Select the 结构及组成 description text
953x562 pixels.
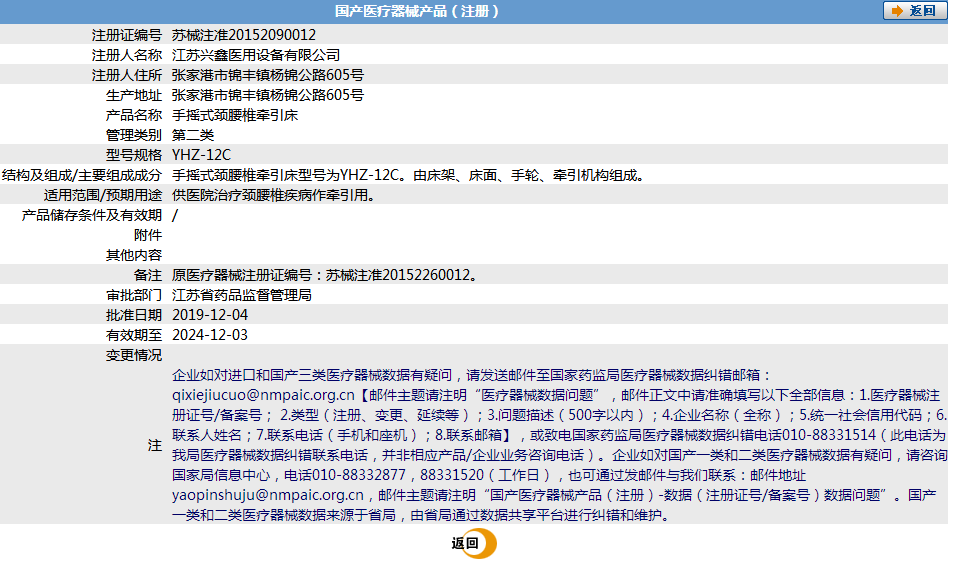pyautogui.click(x=410, y=175)
